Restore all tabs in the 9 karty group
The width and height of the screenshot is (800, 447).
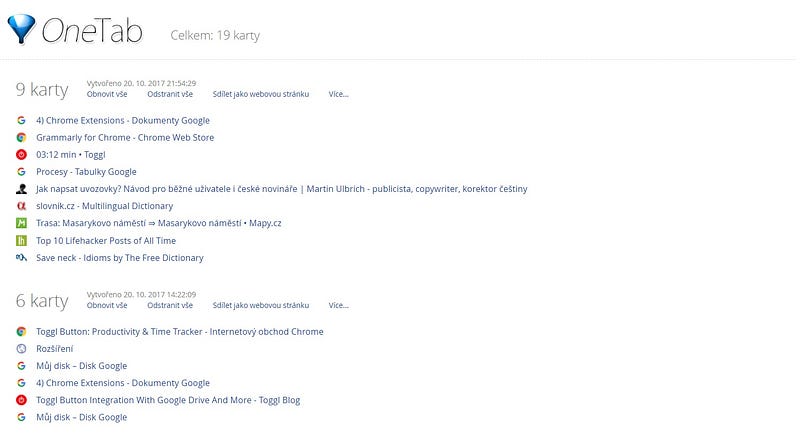tap(107, 94)
